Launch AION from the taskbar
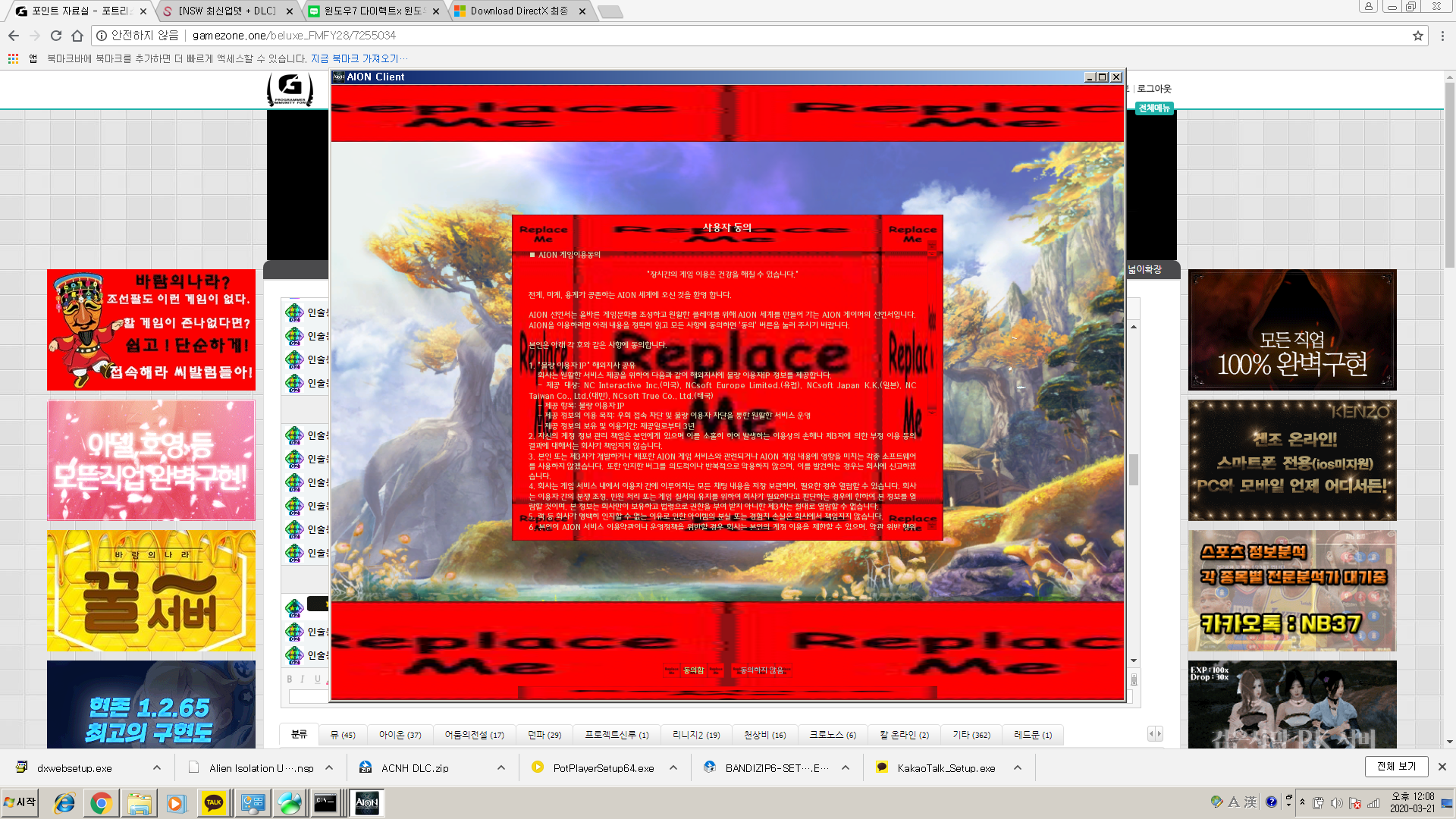Screen dimensions: 1456x819 point(367,802)
